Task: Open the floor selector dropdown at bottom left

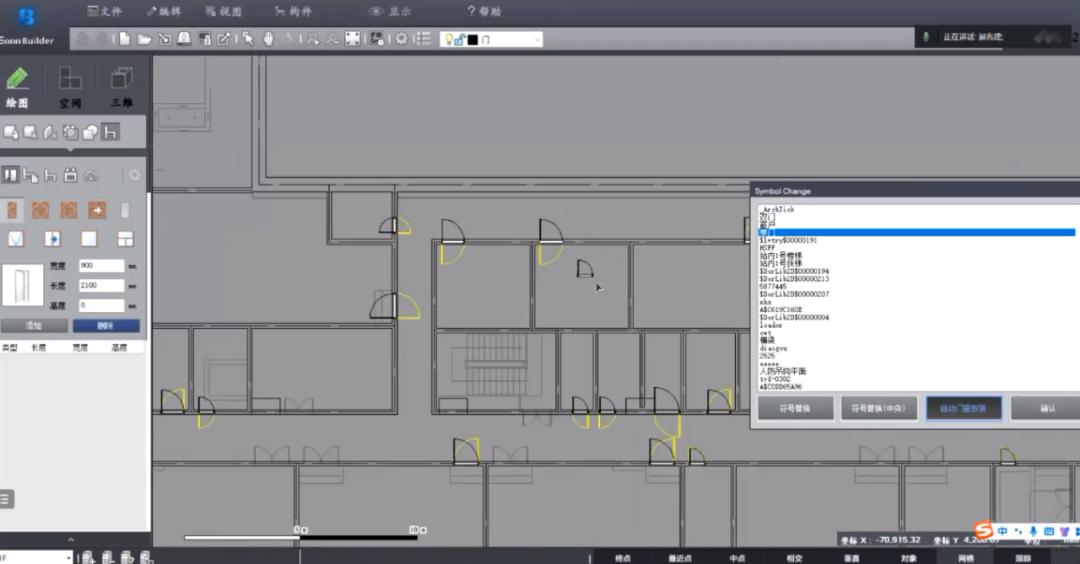Action: (x=36, y=557)
